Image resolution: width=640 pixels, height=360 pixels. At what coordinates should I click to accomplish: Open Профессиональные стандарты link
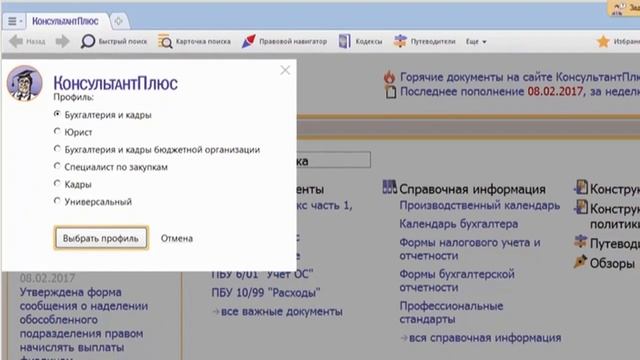451,312
